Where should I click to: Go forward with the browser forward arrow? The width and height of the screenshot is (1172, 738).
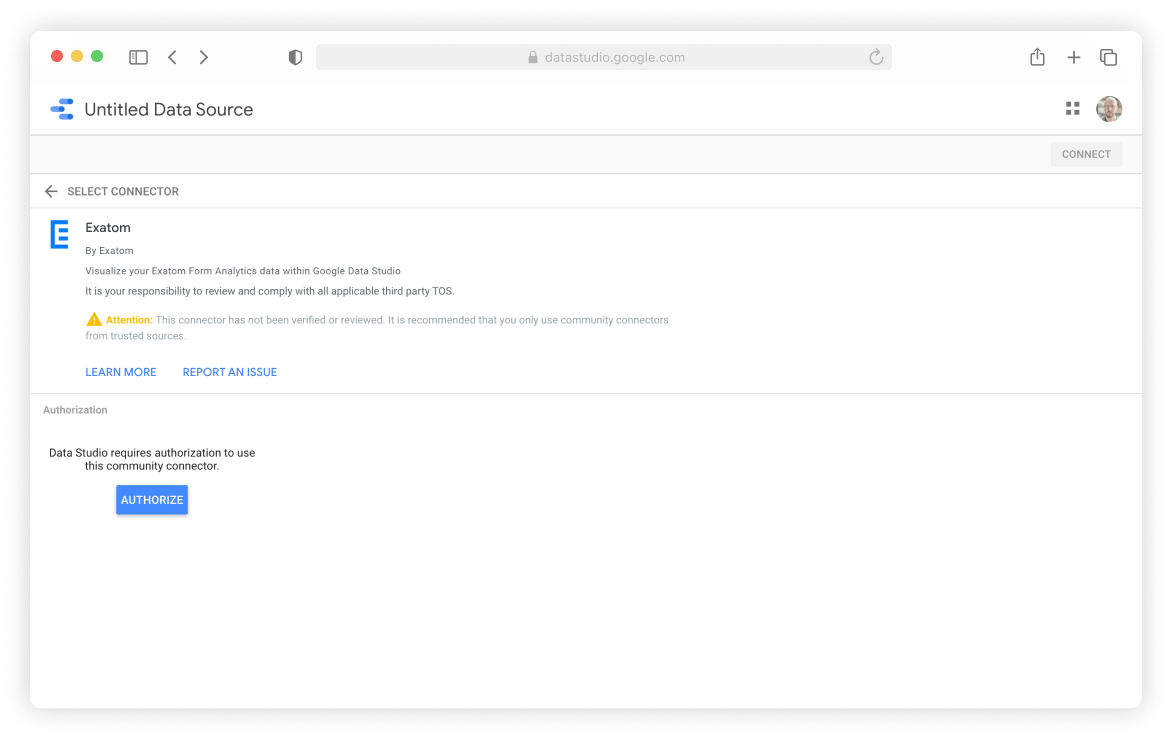(x=203, y=58)
